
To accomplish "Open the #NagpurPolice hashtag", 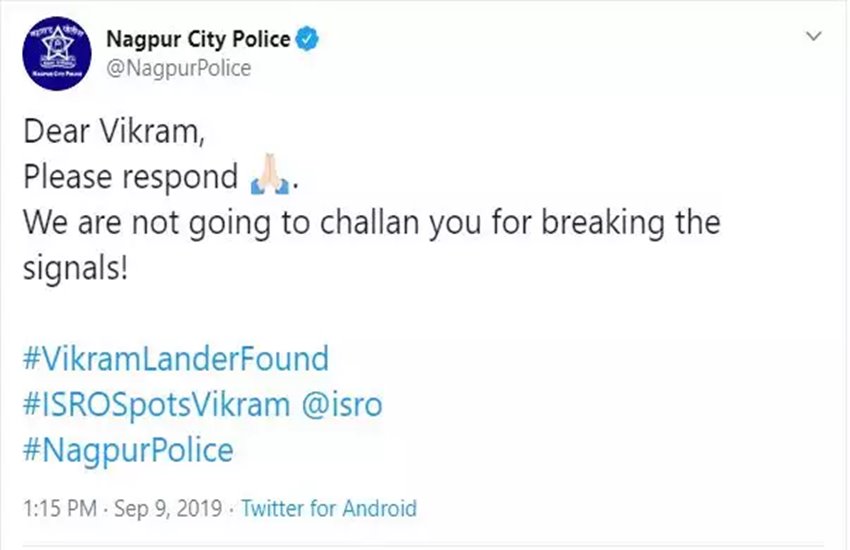I will pos(128,451).
